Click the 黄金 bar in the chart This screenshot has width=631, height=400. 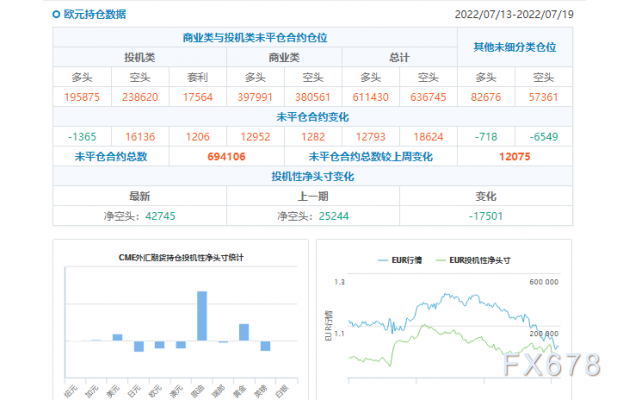[244, 332]
